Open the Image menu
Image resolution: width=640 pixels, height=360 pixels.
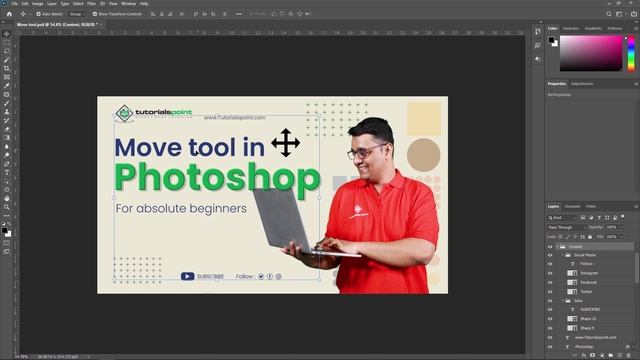38,4
